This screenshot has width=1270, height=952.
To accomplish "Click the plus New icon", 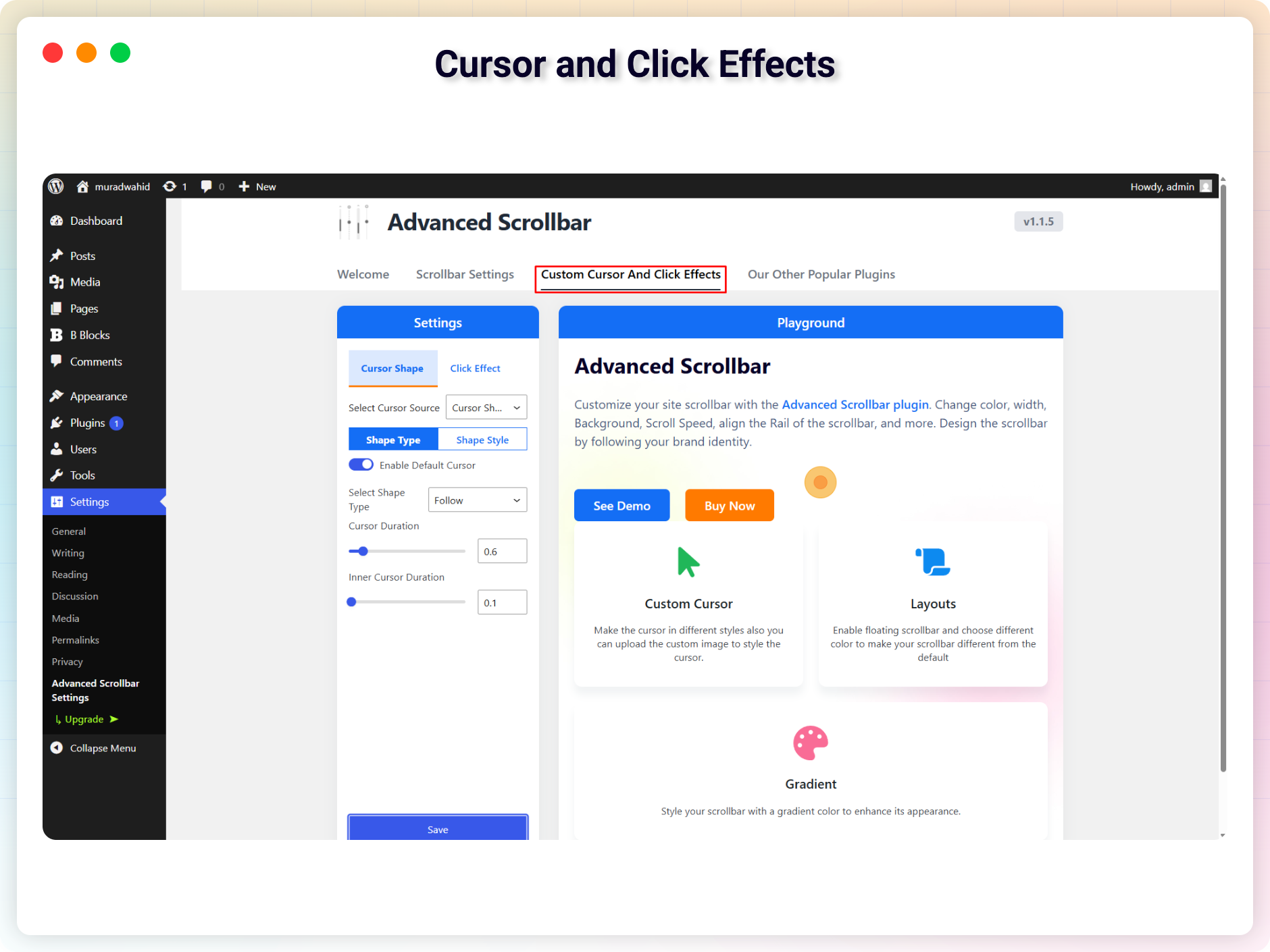I will pyautogui.click(x=244, y=186).
